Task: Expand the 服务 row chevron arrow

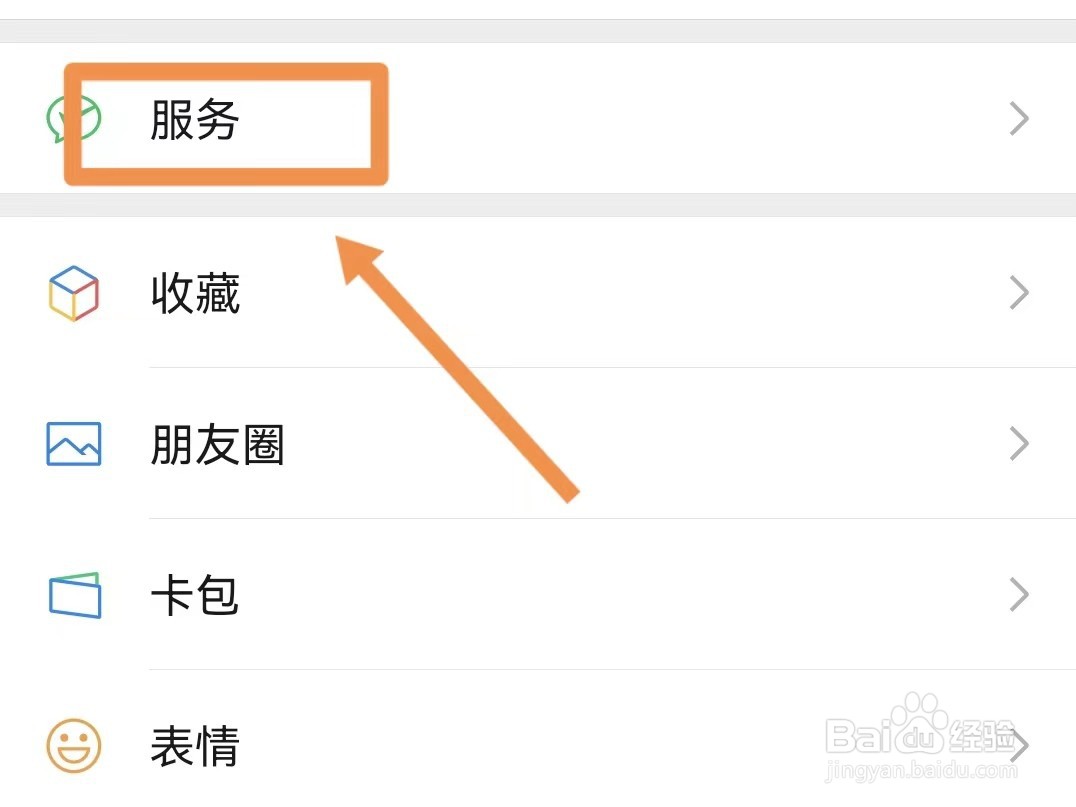Action: [1019, 120]
